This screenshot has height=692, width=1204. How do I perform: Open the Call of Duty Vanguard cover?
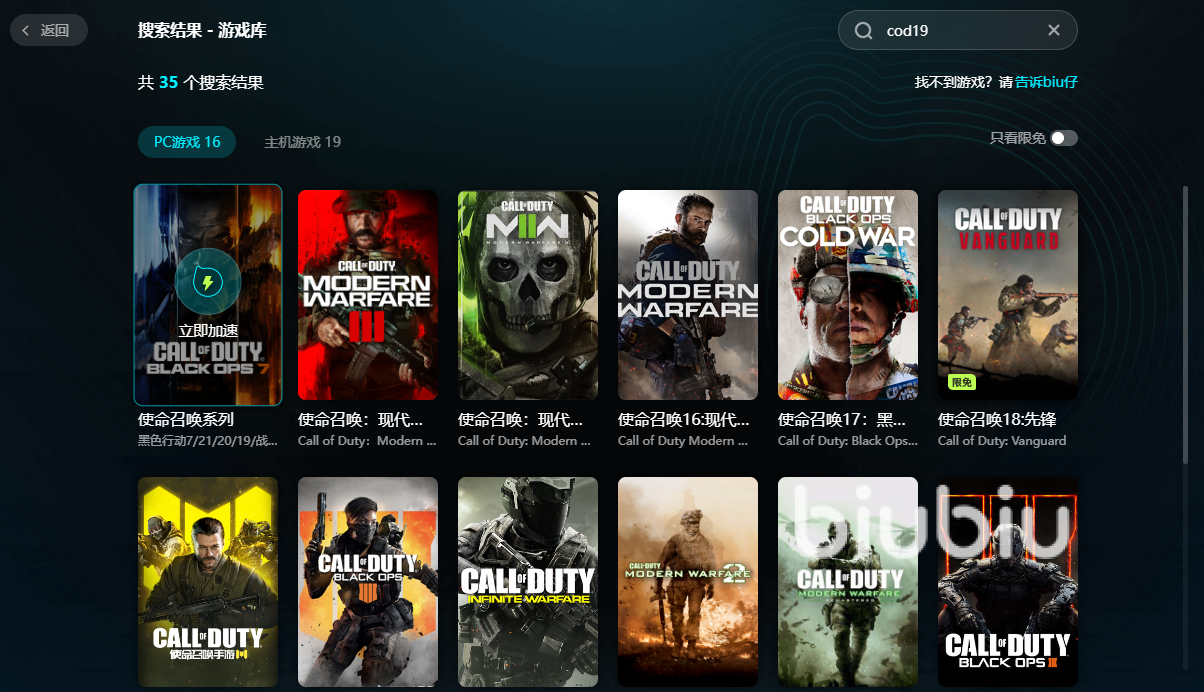coord(1008,295)
